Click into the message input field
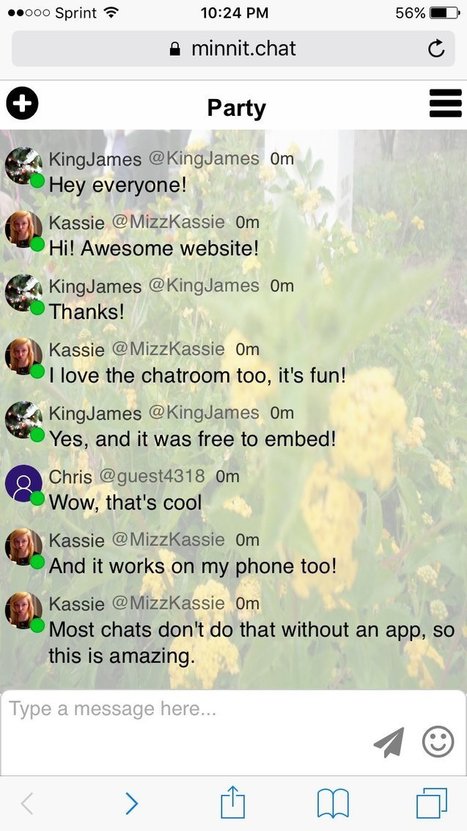Viewport: 467px width, 831px height. (233, 732)
